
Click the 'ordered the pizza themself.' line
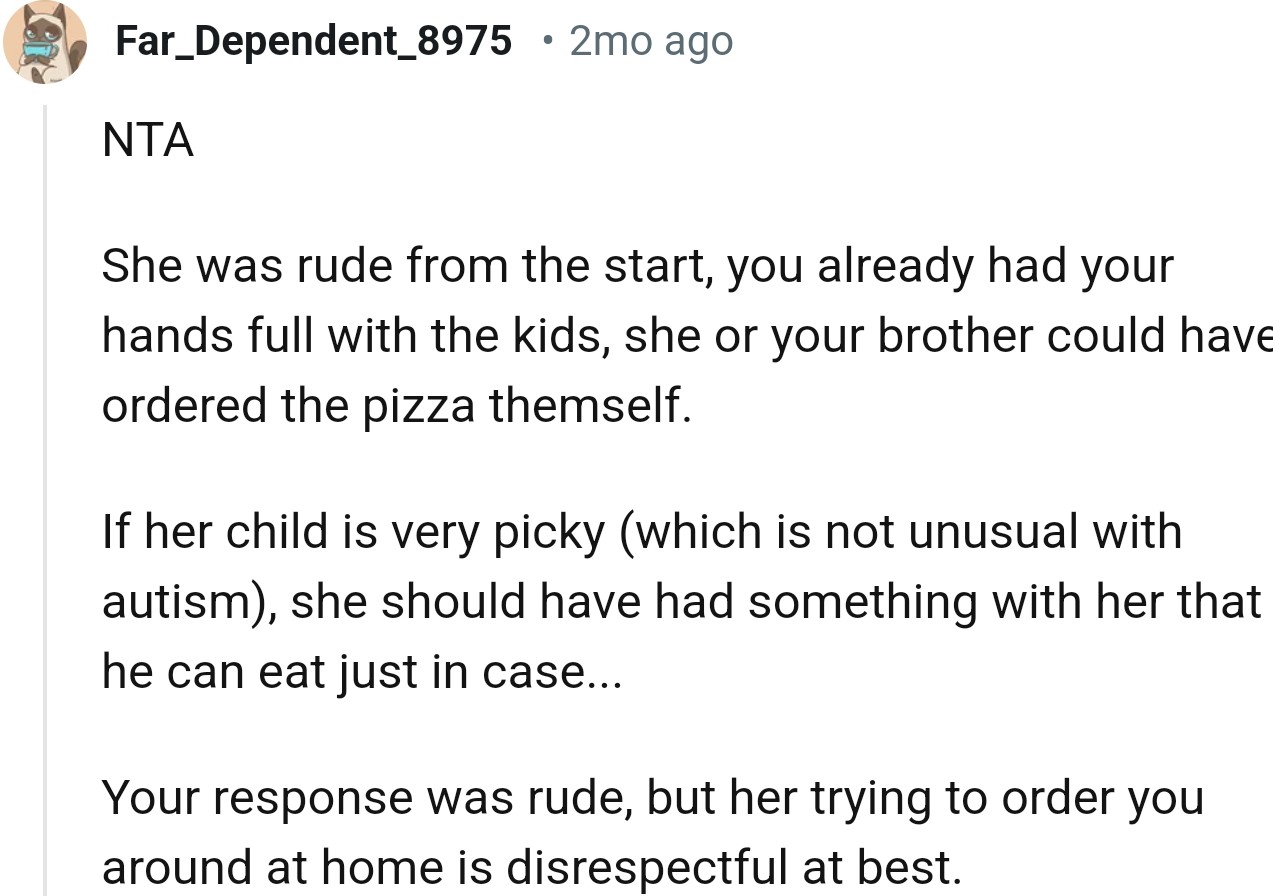pyautogui.click(x=396, y=406)
